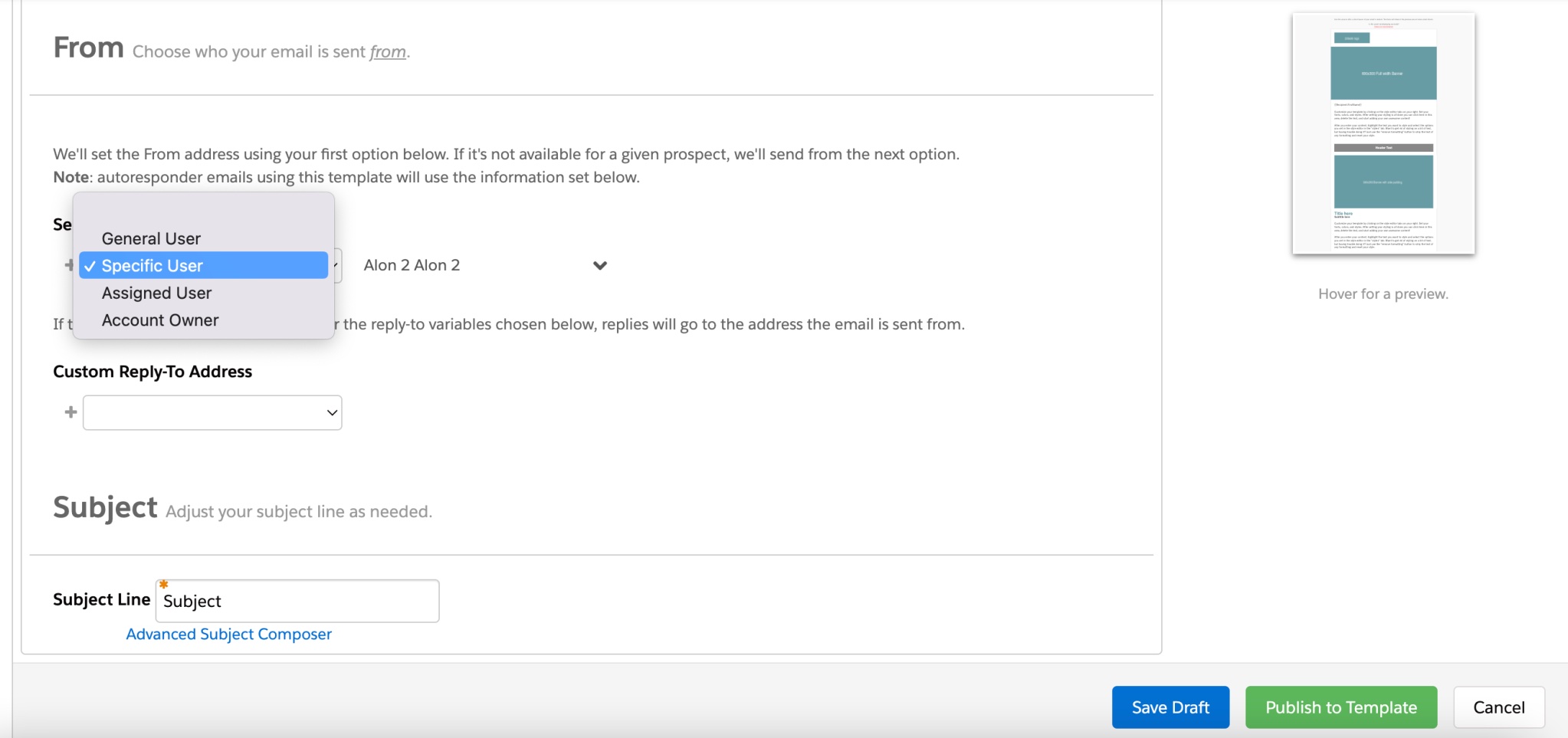This screenshot has height=738, width=1568.
Task: Open the Alon 2 Alon 2 user dropdown
Action: [x=483, y=265]
